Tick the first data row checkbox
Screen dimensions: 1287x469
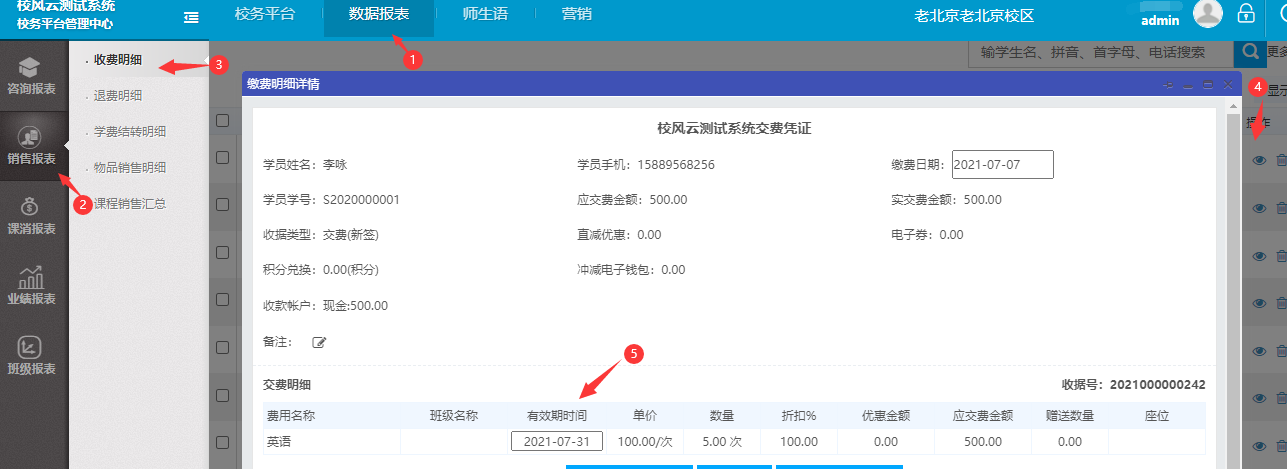[223, 158]
